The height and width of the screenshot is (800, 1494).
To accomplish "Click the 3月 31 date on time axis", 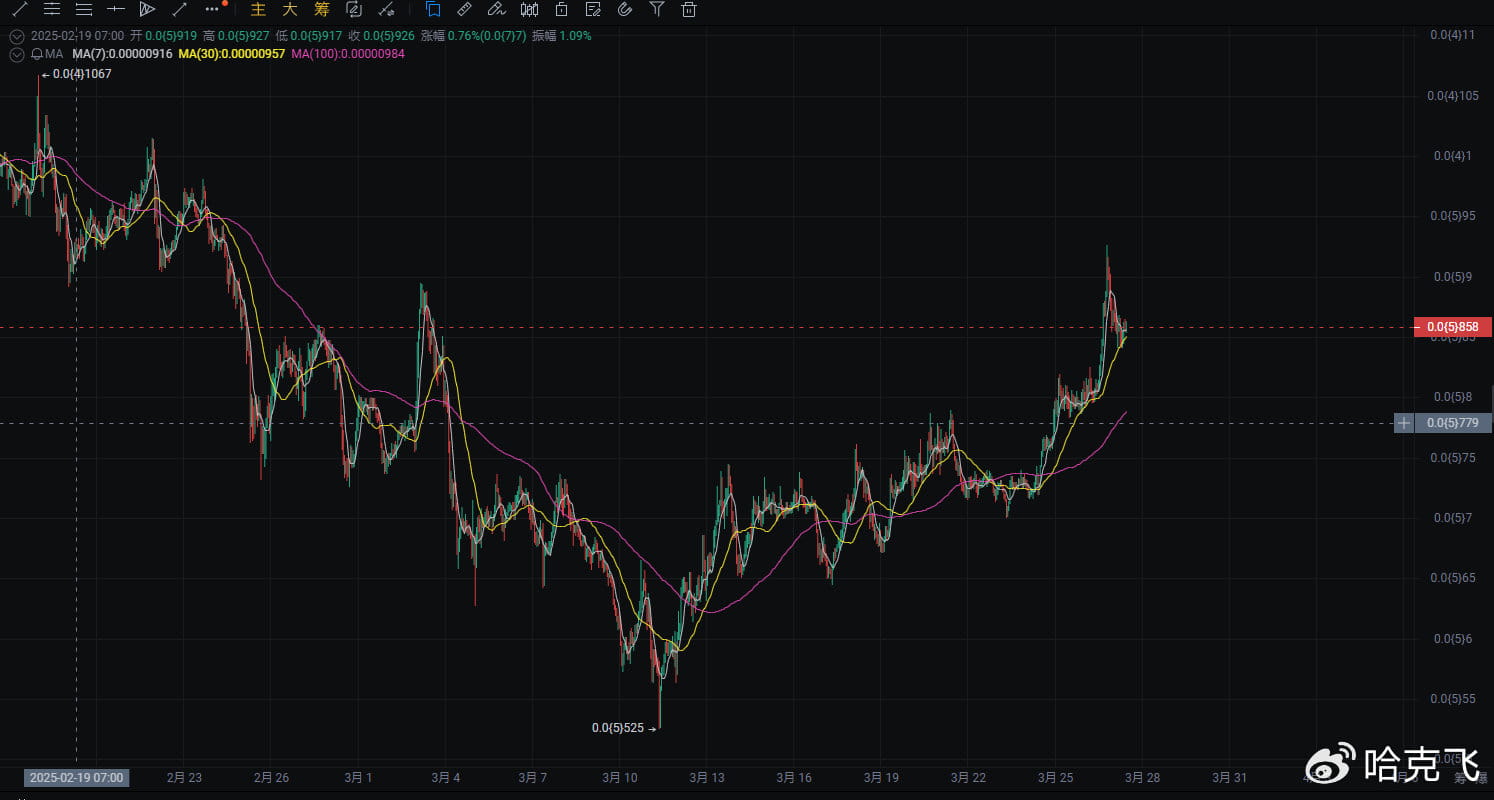I will (1229, 777).
